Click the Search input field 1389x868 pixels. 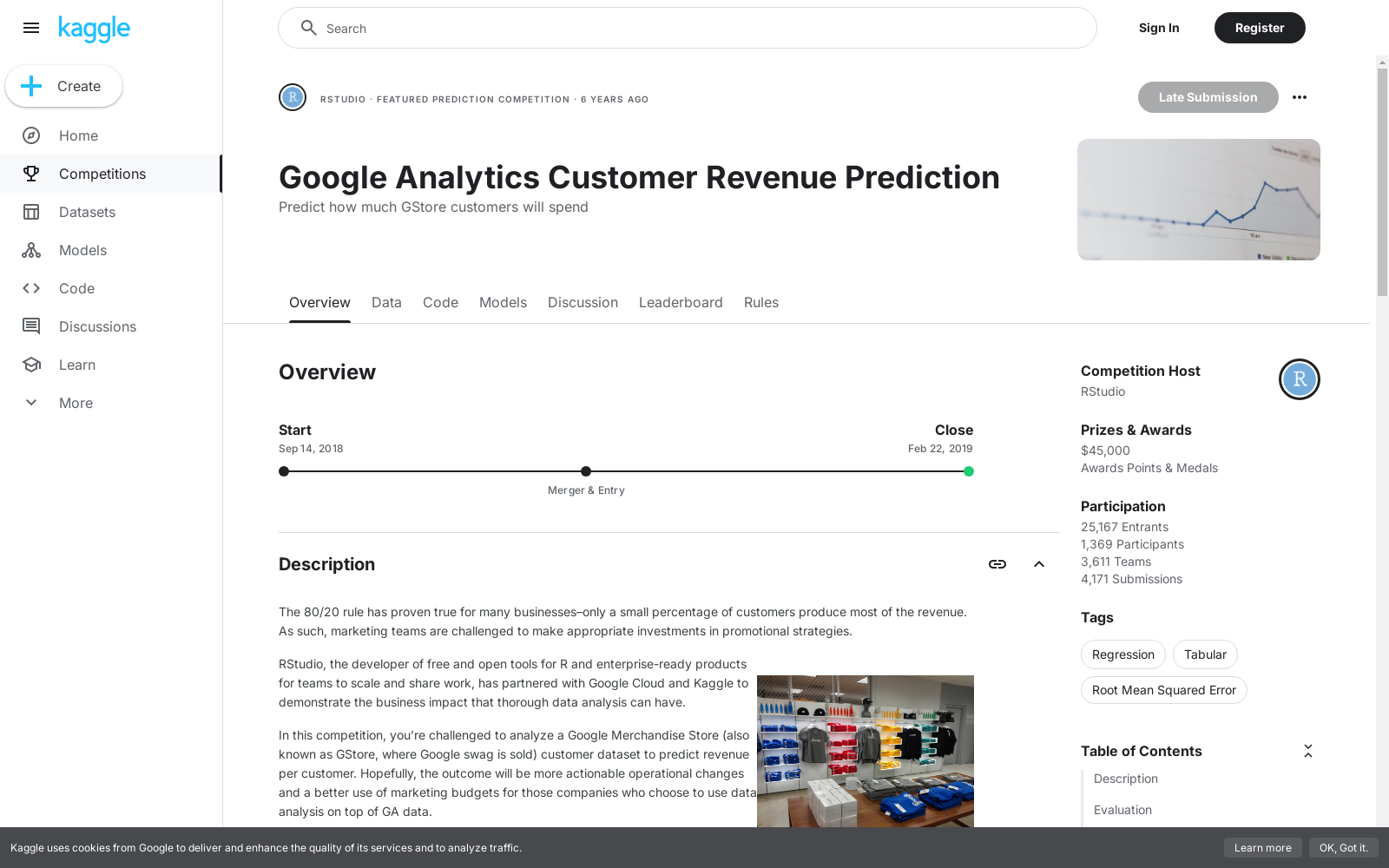688,28
